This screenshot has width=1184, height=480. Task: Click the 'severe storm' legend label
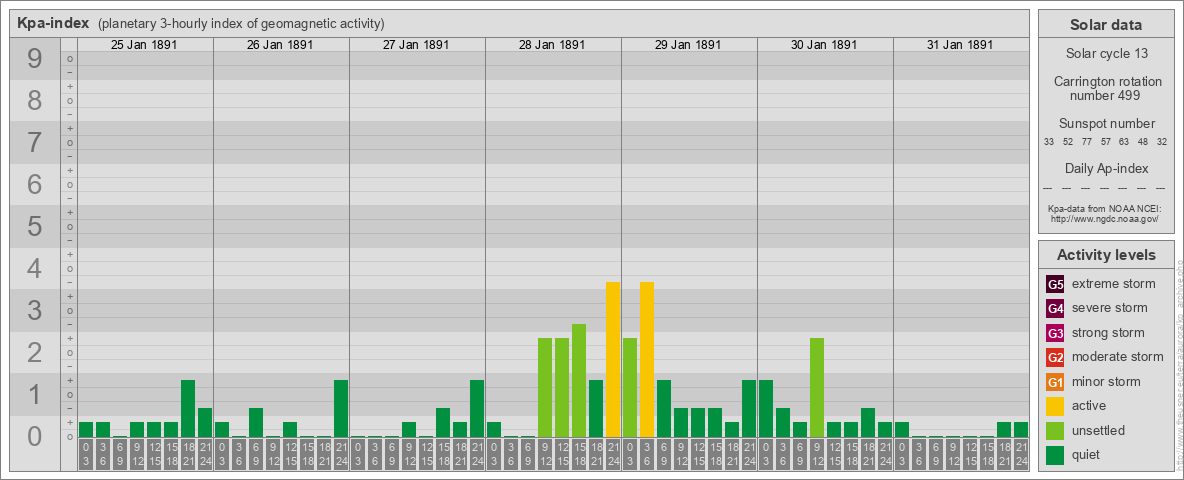click(x=1110, y=308)
